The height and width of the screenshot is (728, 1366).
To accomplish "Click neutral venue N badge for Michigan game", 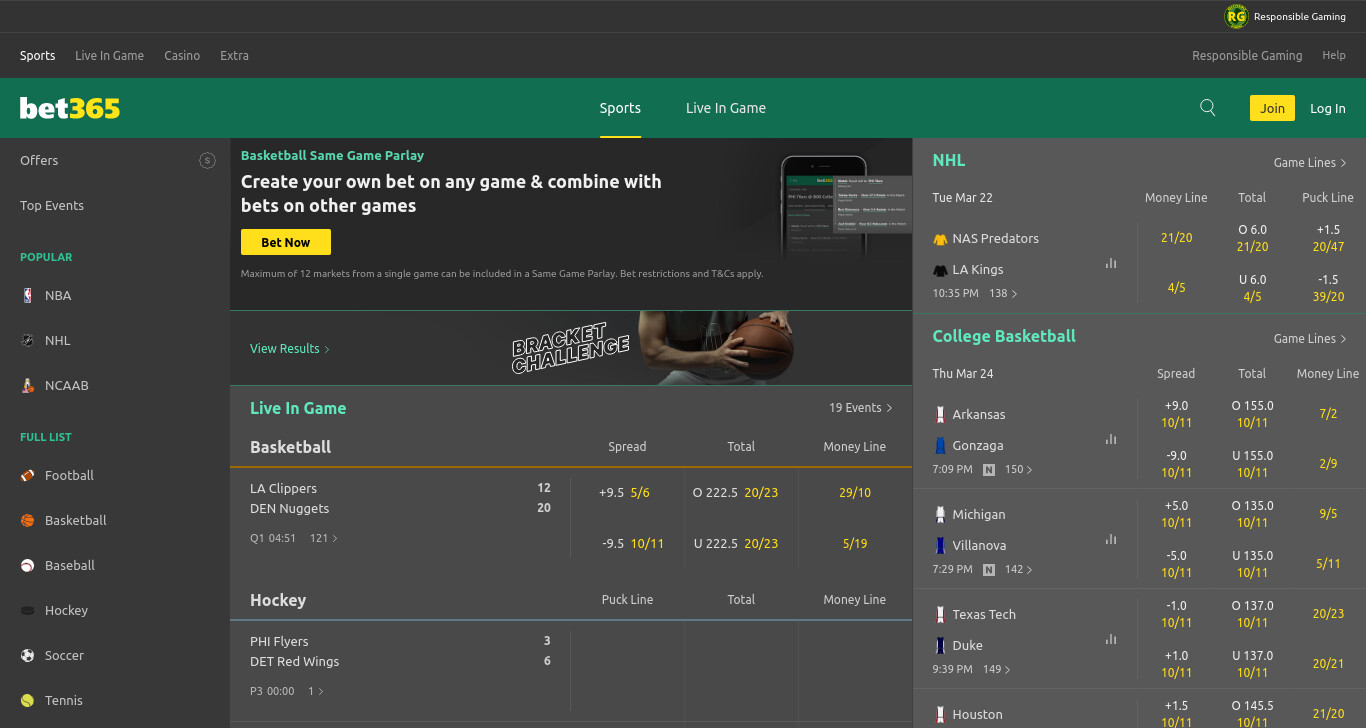I will click(989, 569).
